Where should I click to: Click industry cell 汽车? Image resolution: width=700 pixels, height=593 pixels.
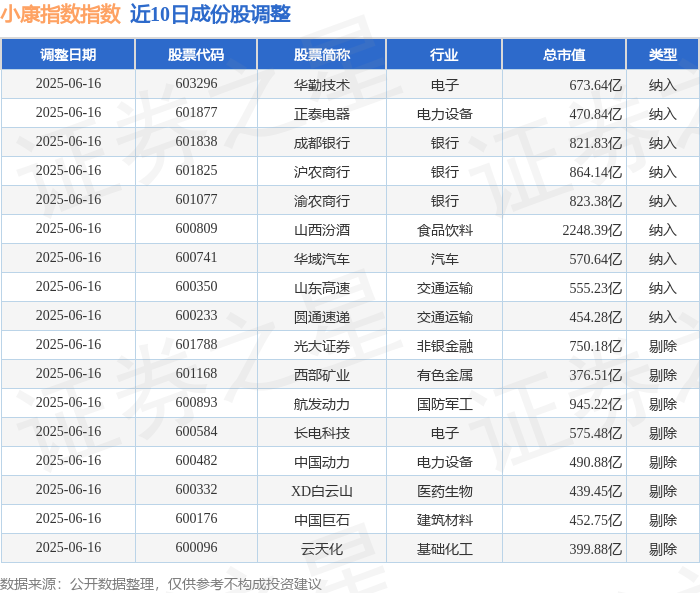click(x=445, y=259)
